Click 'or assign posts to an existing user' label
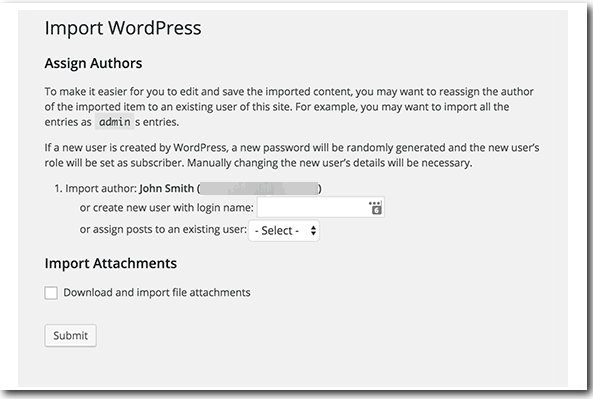The image size is (593, 399). (163, 230)
